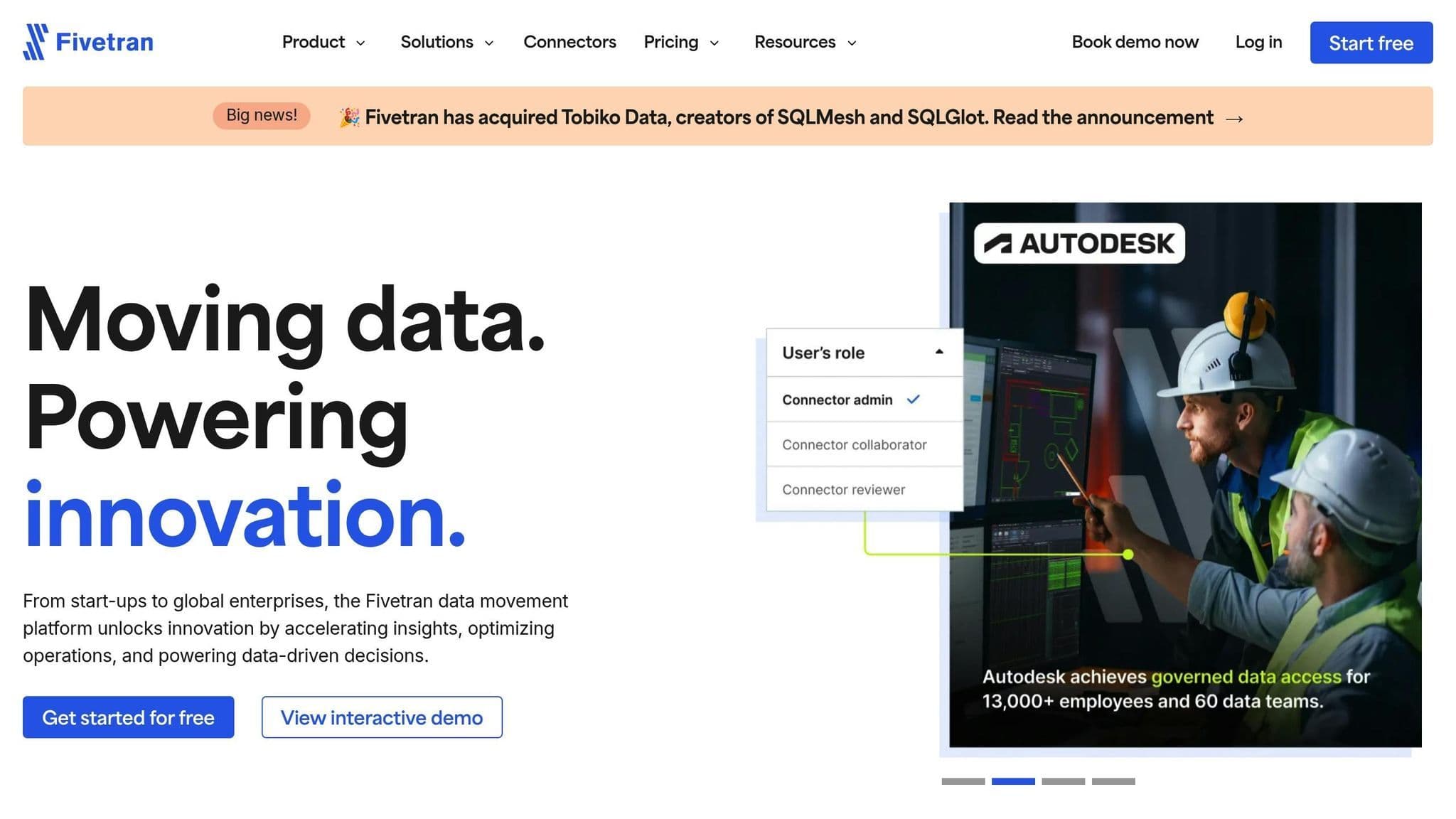The height and width of the screenshot is (819, 1456).
Task: Go to the first carousel slide indicator
Action: coord(963,781)
